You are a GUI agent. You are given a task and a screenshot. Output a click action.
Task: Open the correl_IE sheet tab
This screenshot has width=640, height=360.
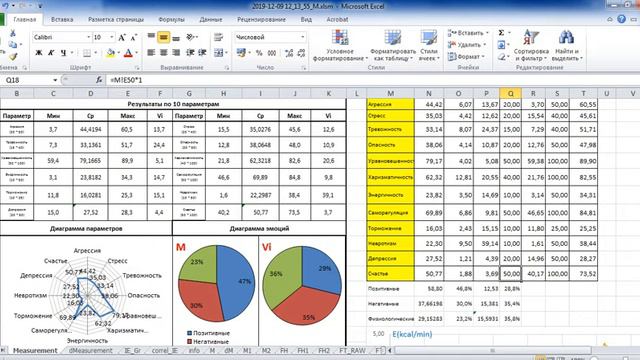(x=165, y=350)
